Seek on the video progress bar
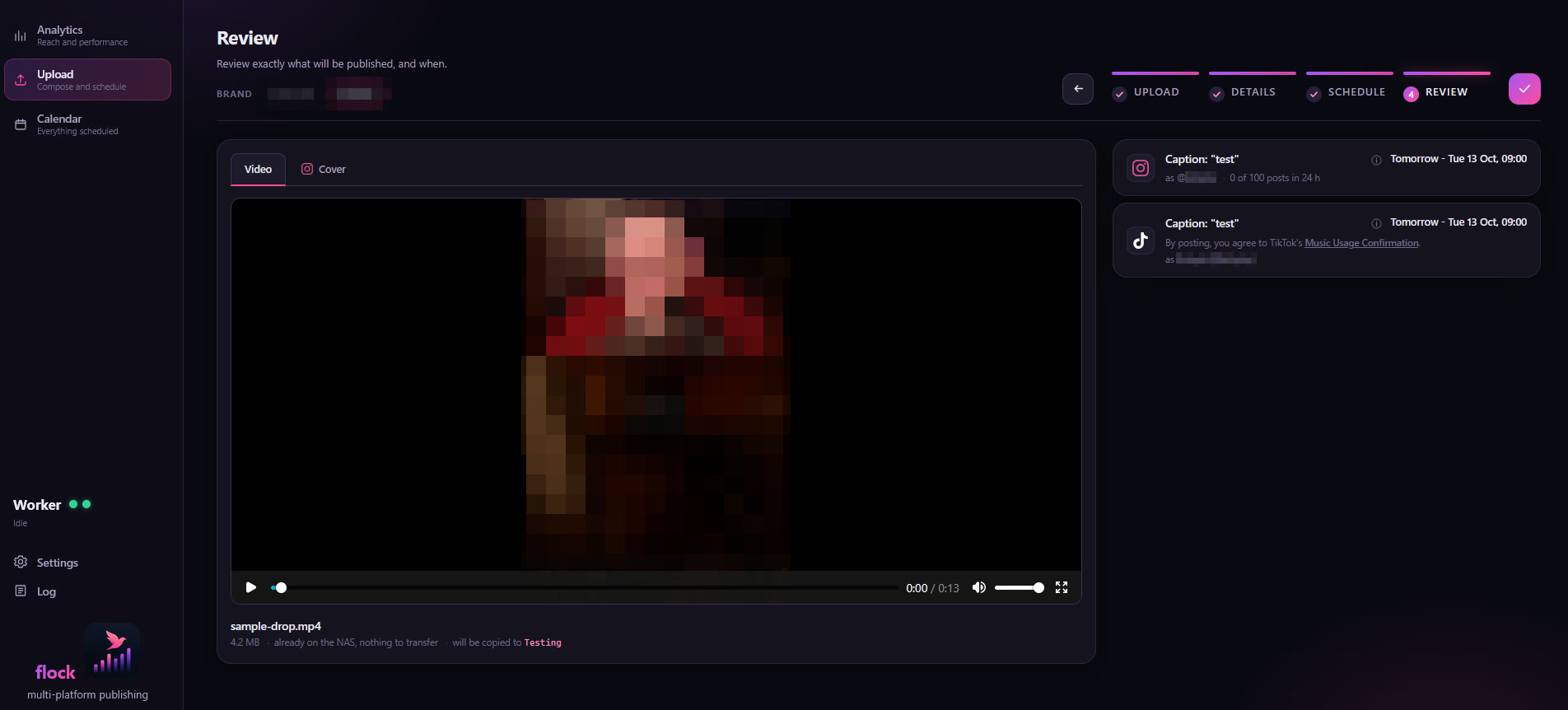The image size is (1568, 710). 585,588
